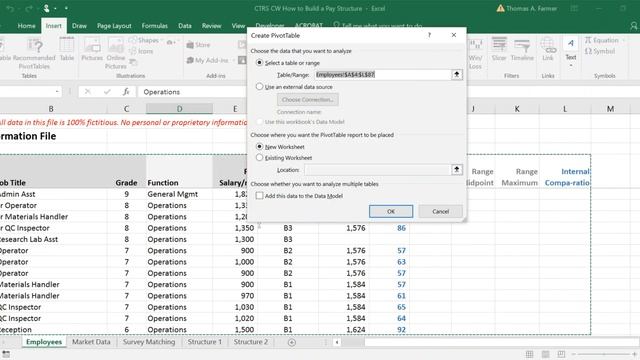The image size is (640, 360).
Task: Choose Online Pictures in the ribbon
Action: click(x=116, y=53)
